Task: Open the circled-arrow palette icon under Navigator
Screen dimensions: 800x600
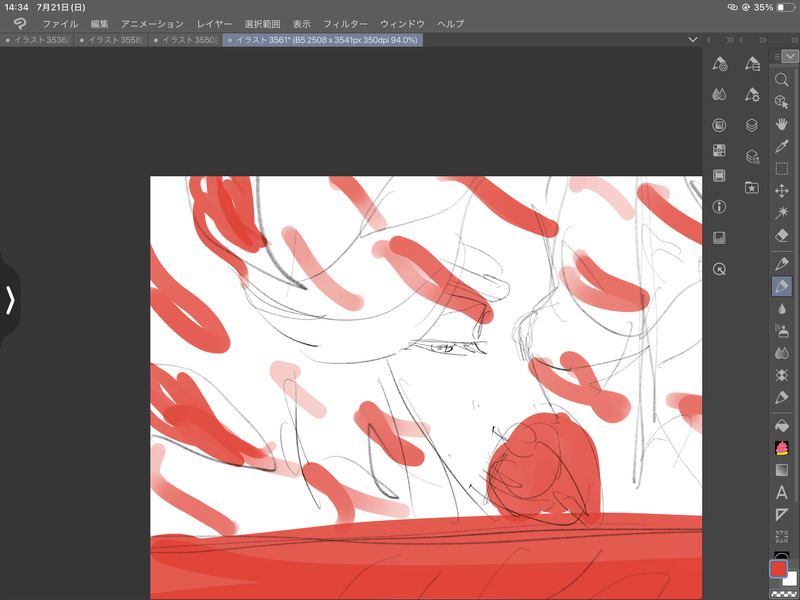Action: click(x=719, y=269)
